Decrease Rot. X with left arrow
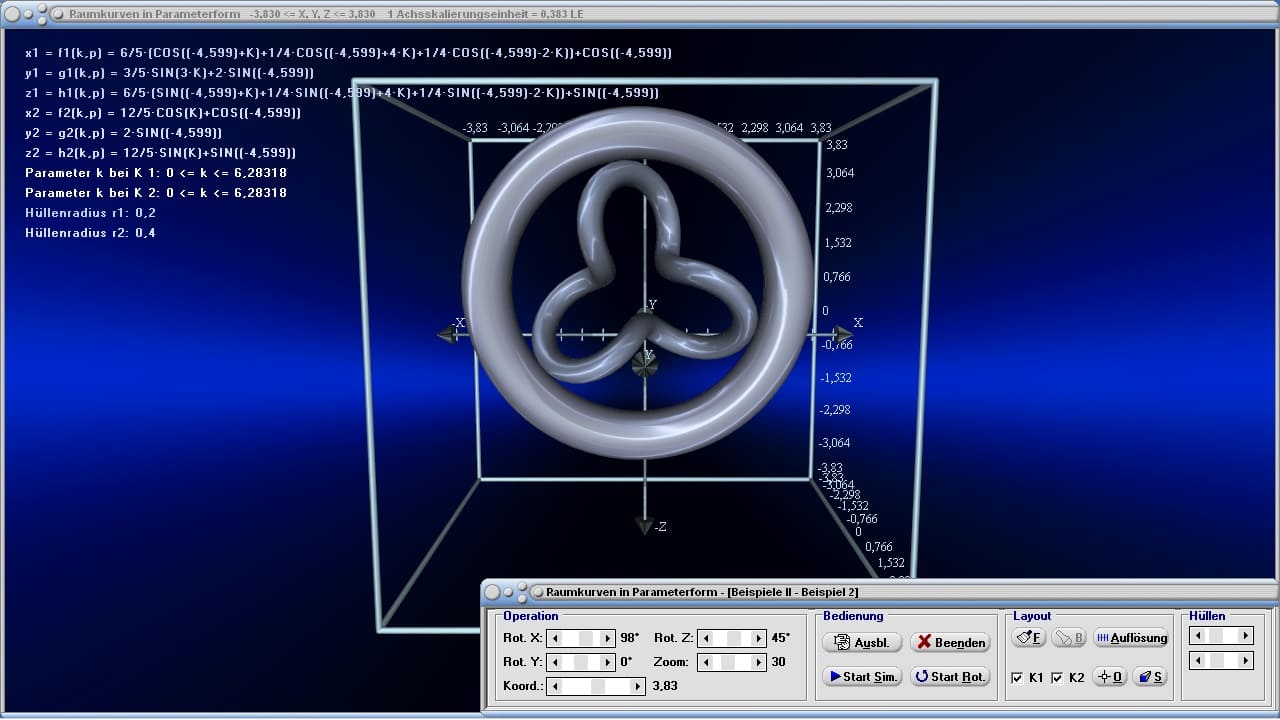1280x720 pixels. click(x=555, y=637)
